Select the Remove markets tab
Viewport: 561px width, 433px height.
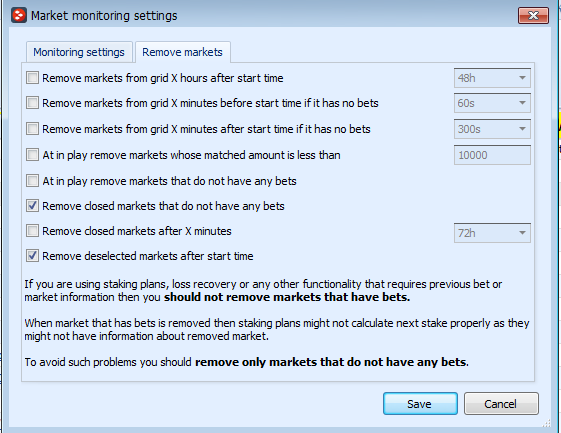(x=182, y=52)
